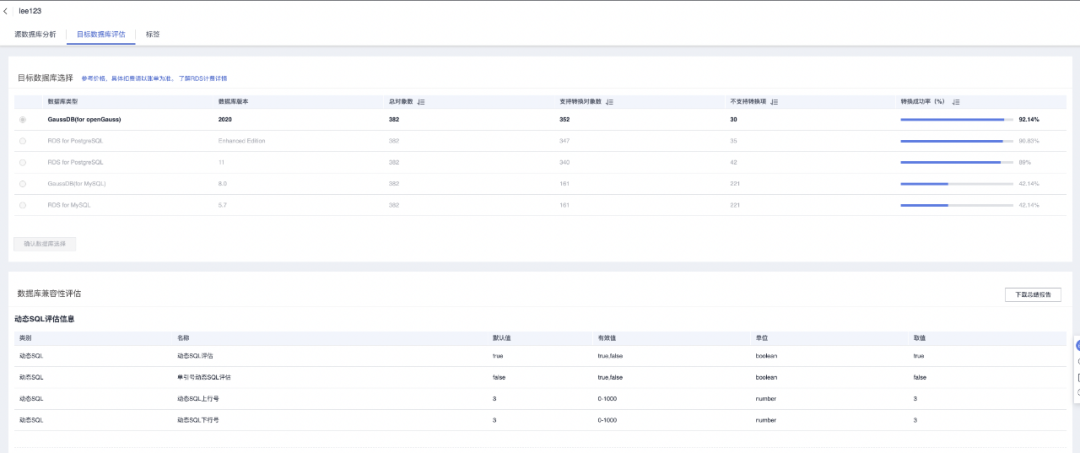1080x453 pixels.
Task: Click the GaussDB(for MySQL) name cell
Action: [76, 184]
